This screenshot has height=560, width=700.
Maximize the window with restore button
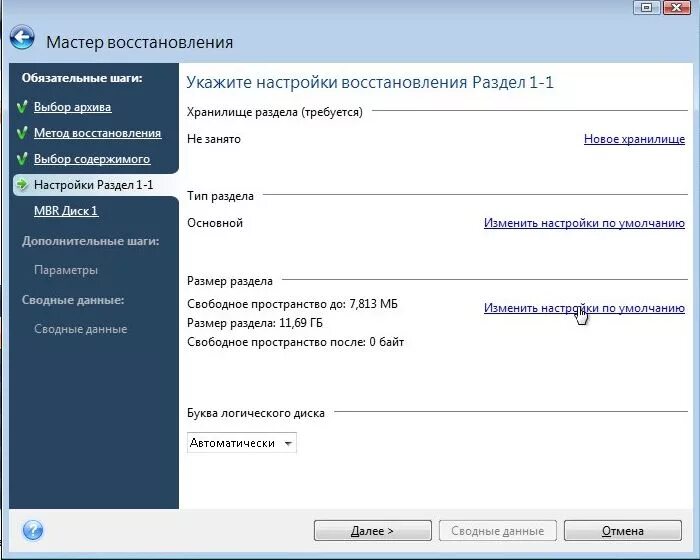coord(646,7)
